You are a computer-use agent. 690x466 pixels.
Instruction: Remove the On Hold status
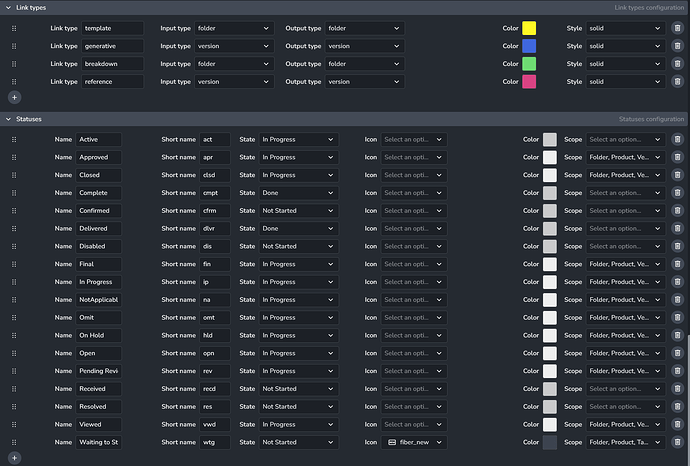coord(677,336)
